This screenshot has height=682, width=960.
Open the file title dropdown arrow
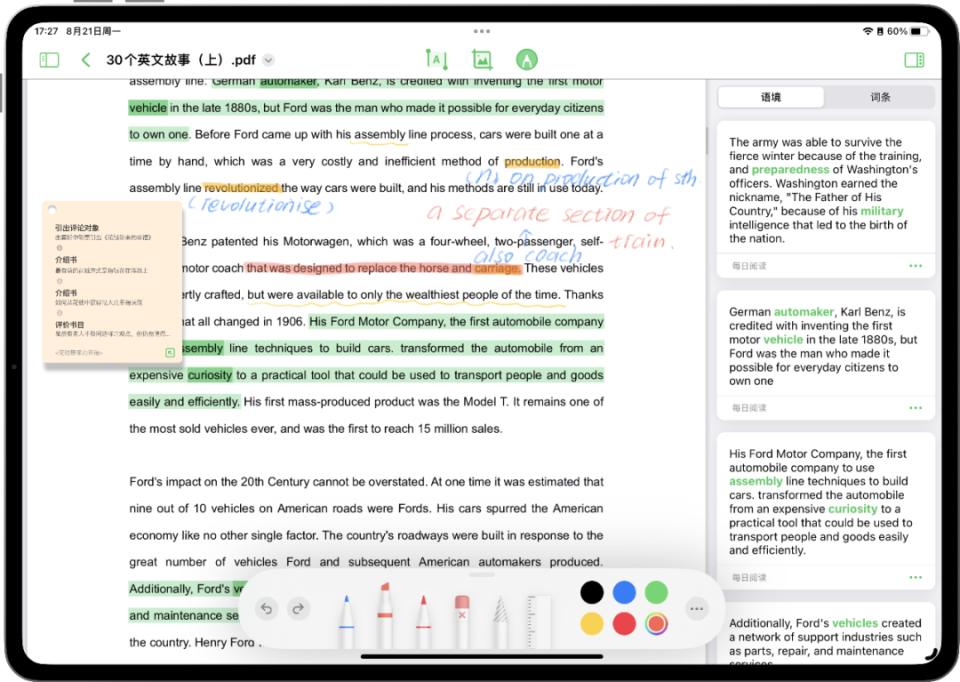268,60
